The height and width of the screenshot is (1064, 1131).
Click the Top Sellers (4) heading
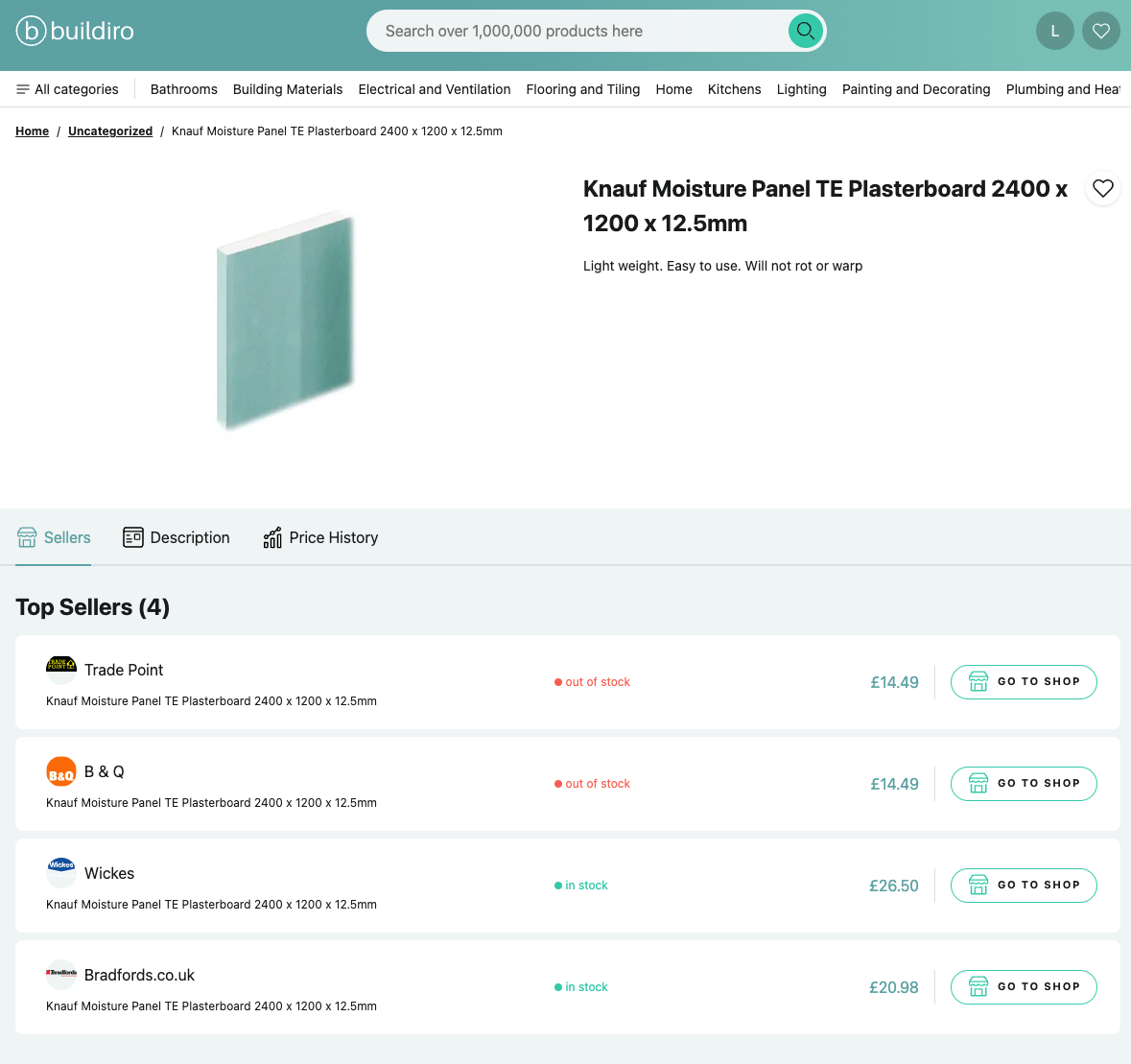tap(93, 607)
